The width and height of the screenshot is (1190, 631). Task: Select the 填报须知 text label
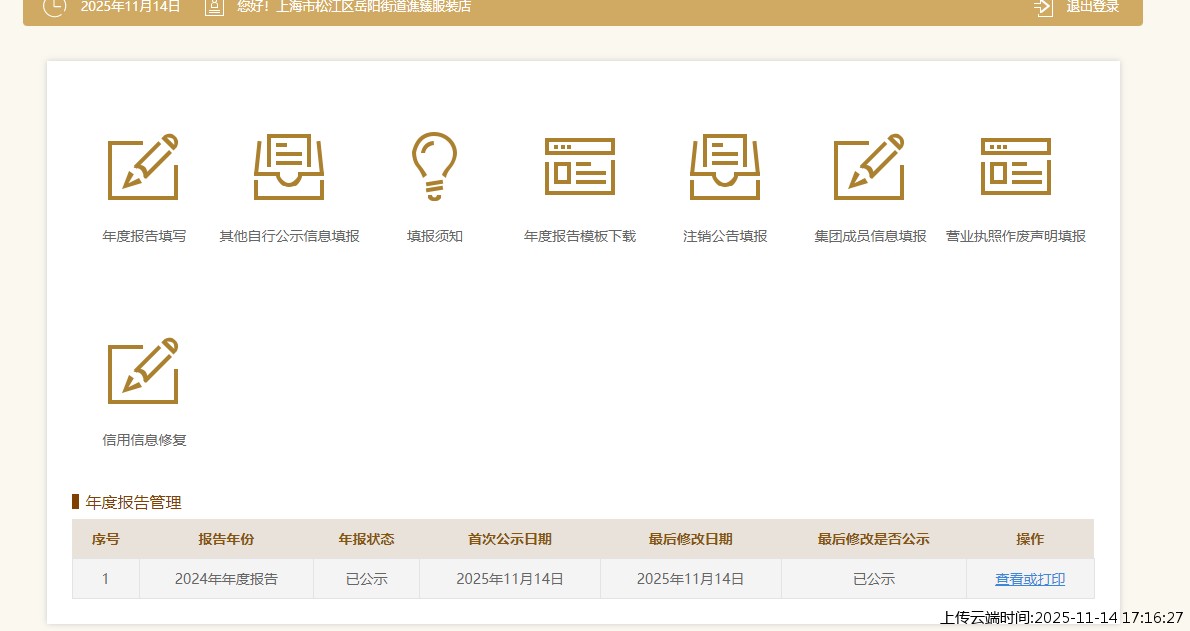click(434, 237)
